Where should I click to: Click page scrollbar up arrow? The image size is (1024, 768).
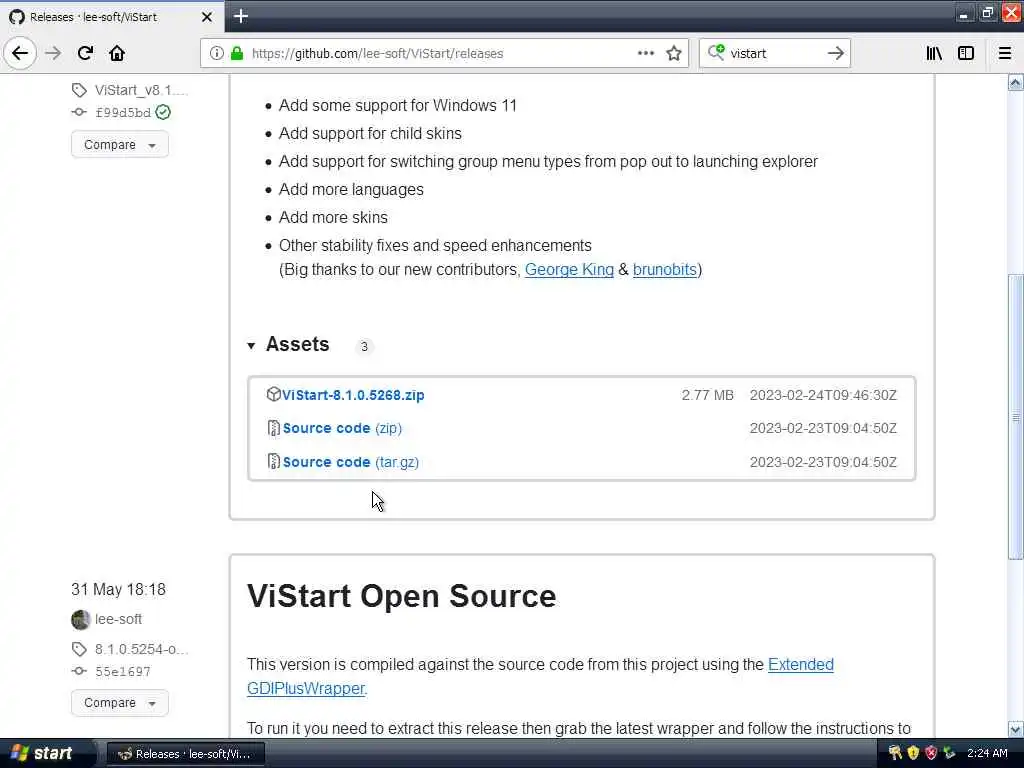(x=1015, y=82)
